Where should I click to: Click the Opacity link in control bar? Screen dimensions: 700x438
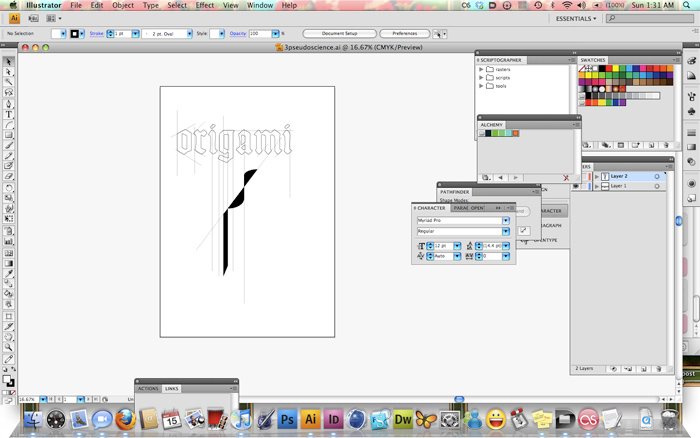click(x=238, y=34)
